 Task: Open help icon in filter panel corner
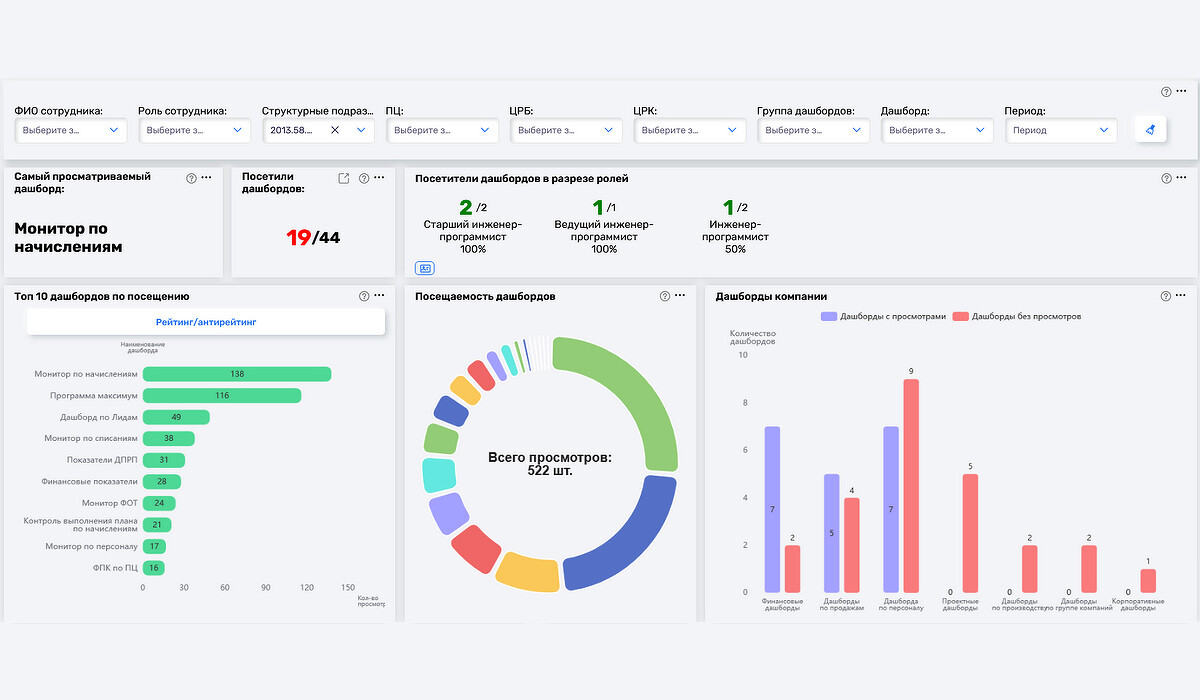pyautogui.click(x=1166, y=92)
